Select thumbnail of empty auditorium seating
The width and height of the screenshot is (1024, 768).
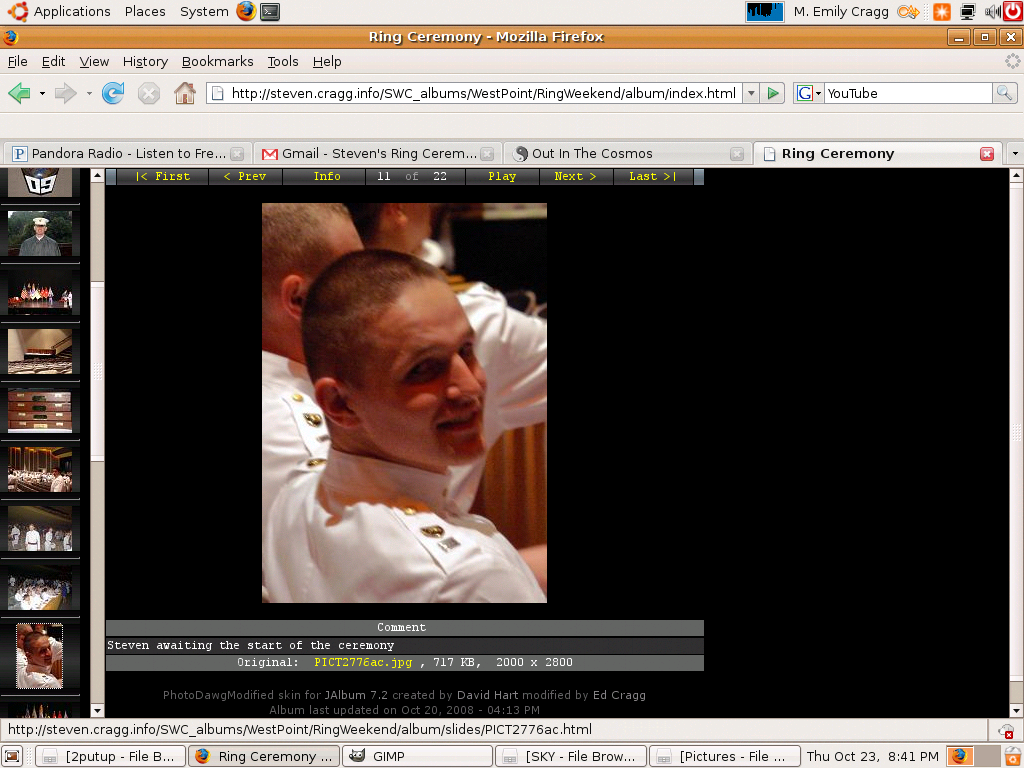click(40, 352)
